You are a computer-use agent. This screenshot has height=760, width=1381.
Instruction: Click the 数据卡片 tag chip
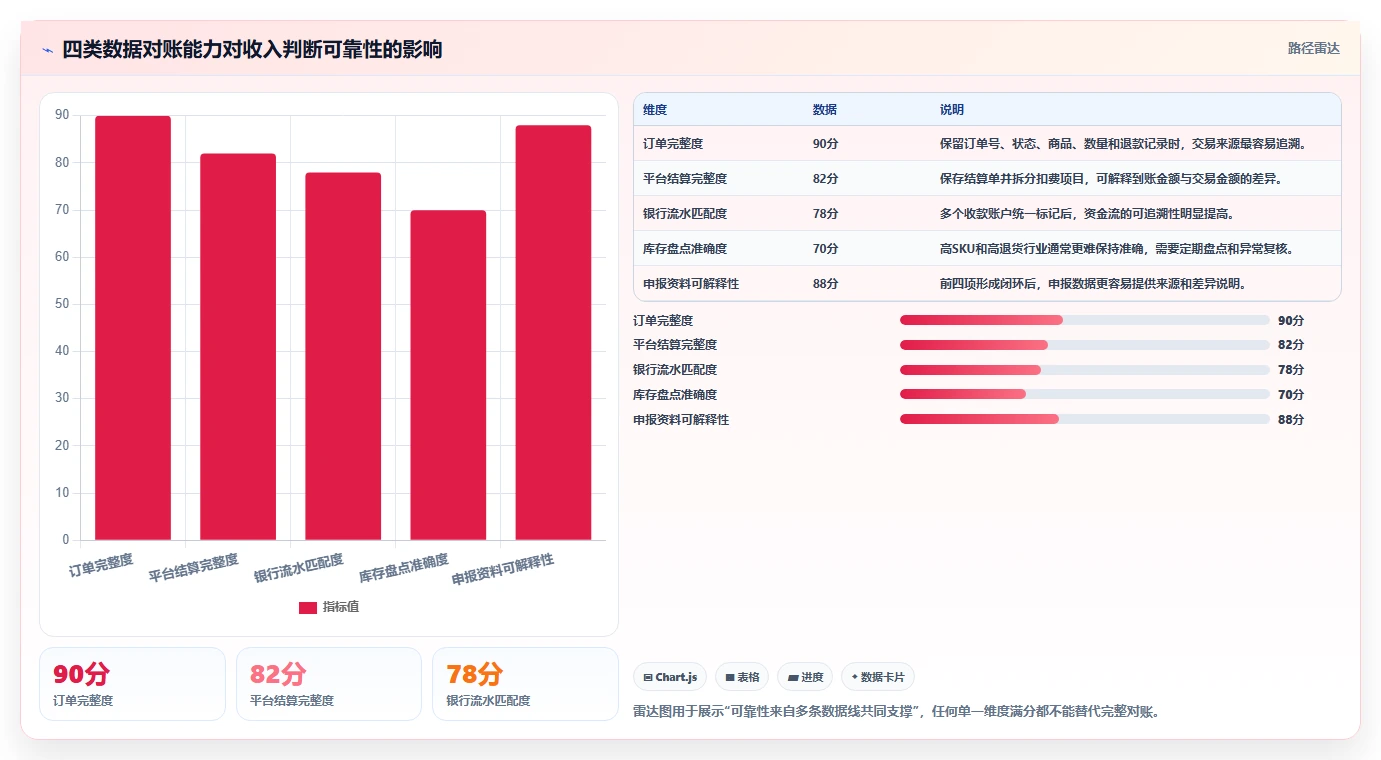pyautogui.click(x=878, y=677)
